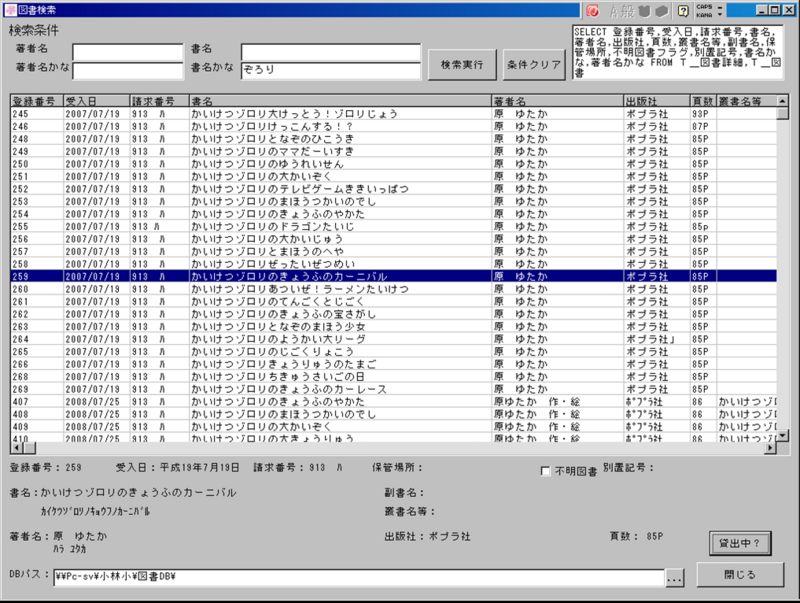Click the horizontal scrollbar right arrow
Viewport: 800px width, 603px height.
coord(771,447)
